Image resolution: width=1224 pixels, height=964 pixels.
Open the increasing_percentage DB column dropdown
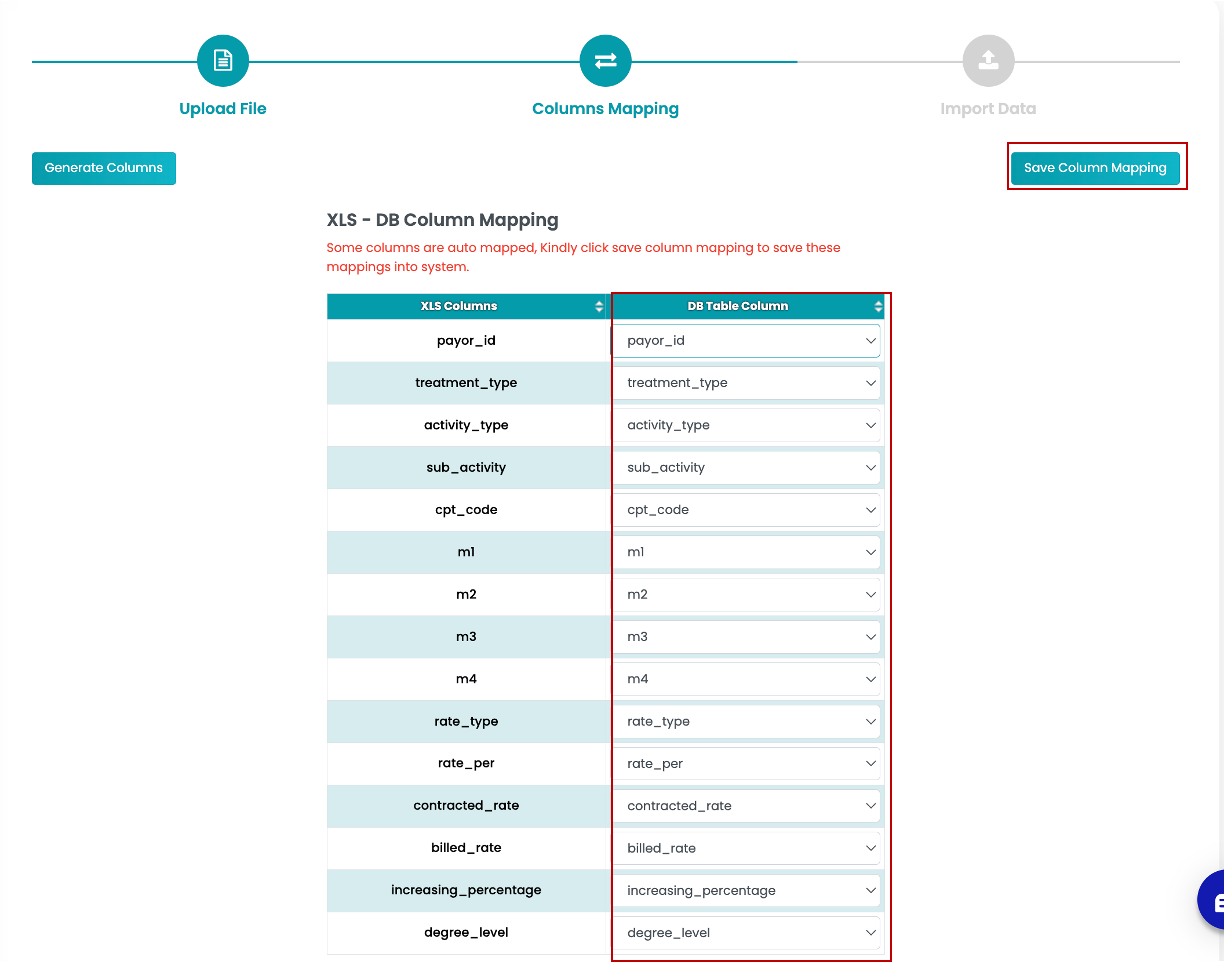[746, 890]
